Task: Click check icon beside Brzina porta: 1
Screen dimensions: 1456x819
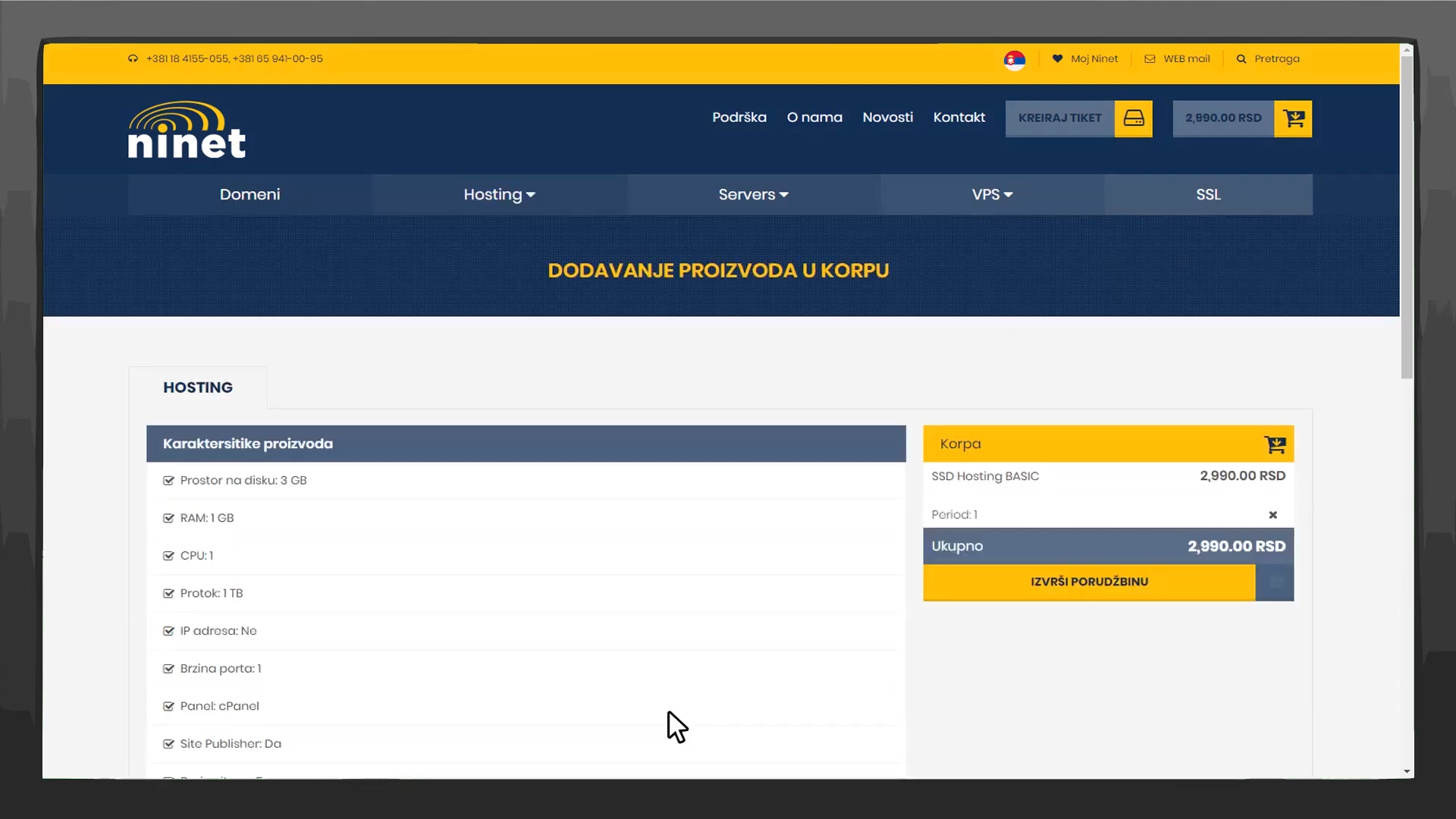Action: tap(168, 669)
